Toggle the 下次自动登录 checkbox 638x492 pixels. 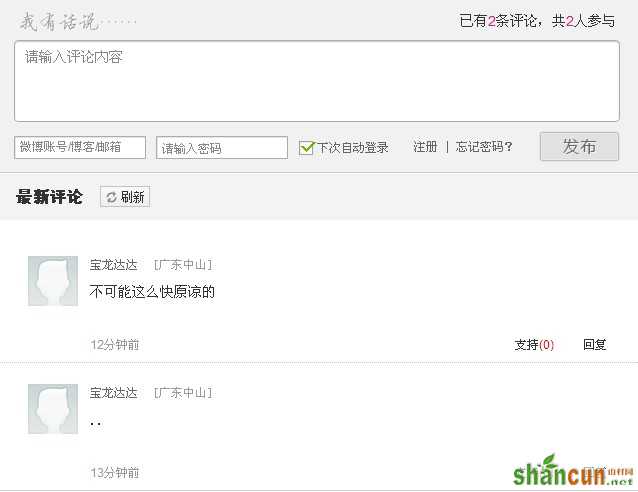[306, 147]
